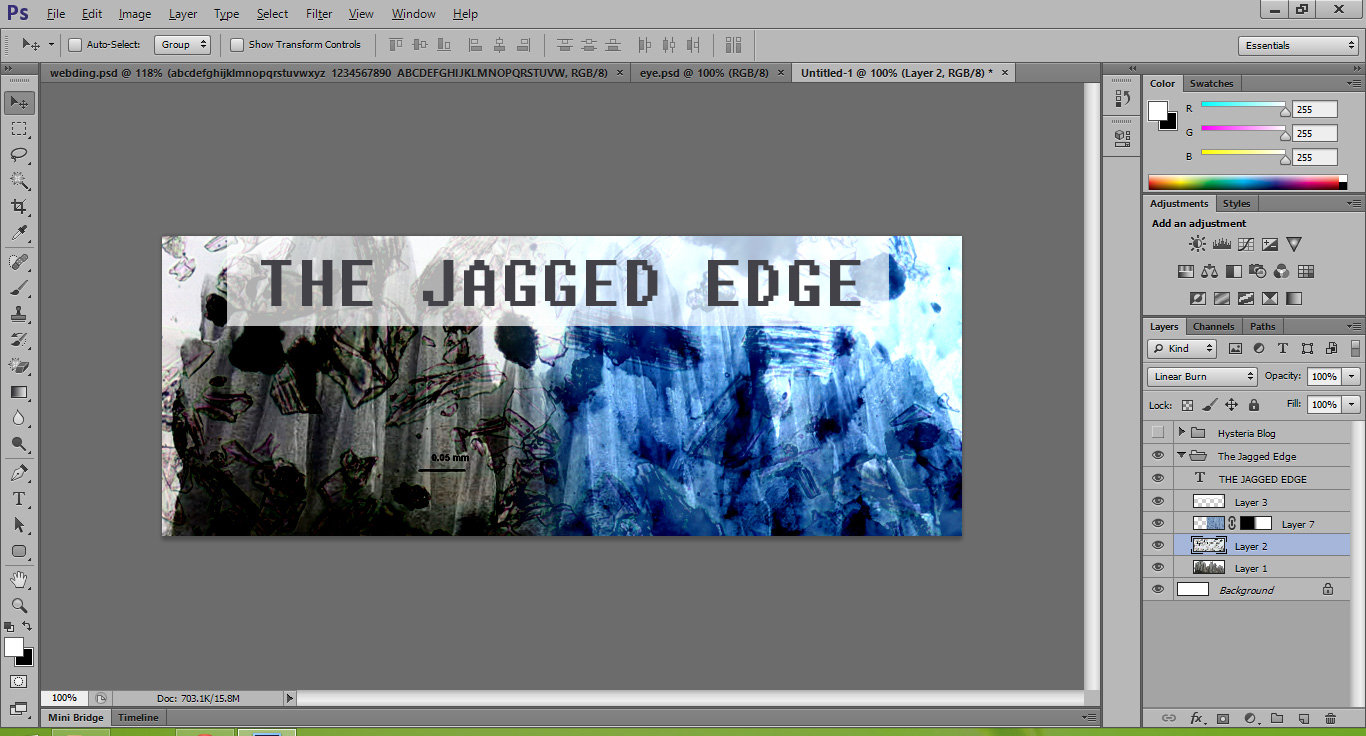The image size is (1366, 736).
Task: Add a layer mask icon
Action: (x=1223, y=718)
